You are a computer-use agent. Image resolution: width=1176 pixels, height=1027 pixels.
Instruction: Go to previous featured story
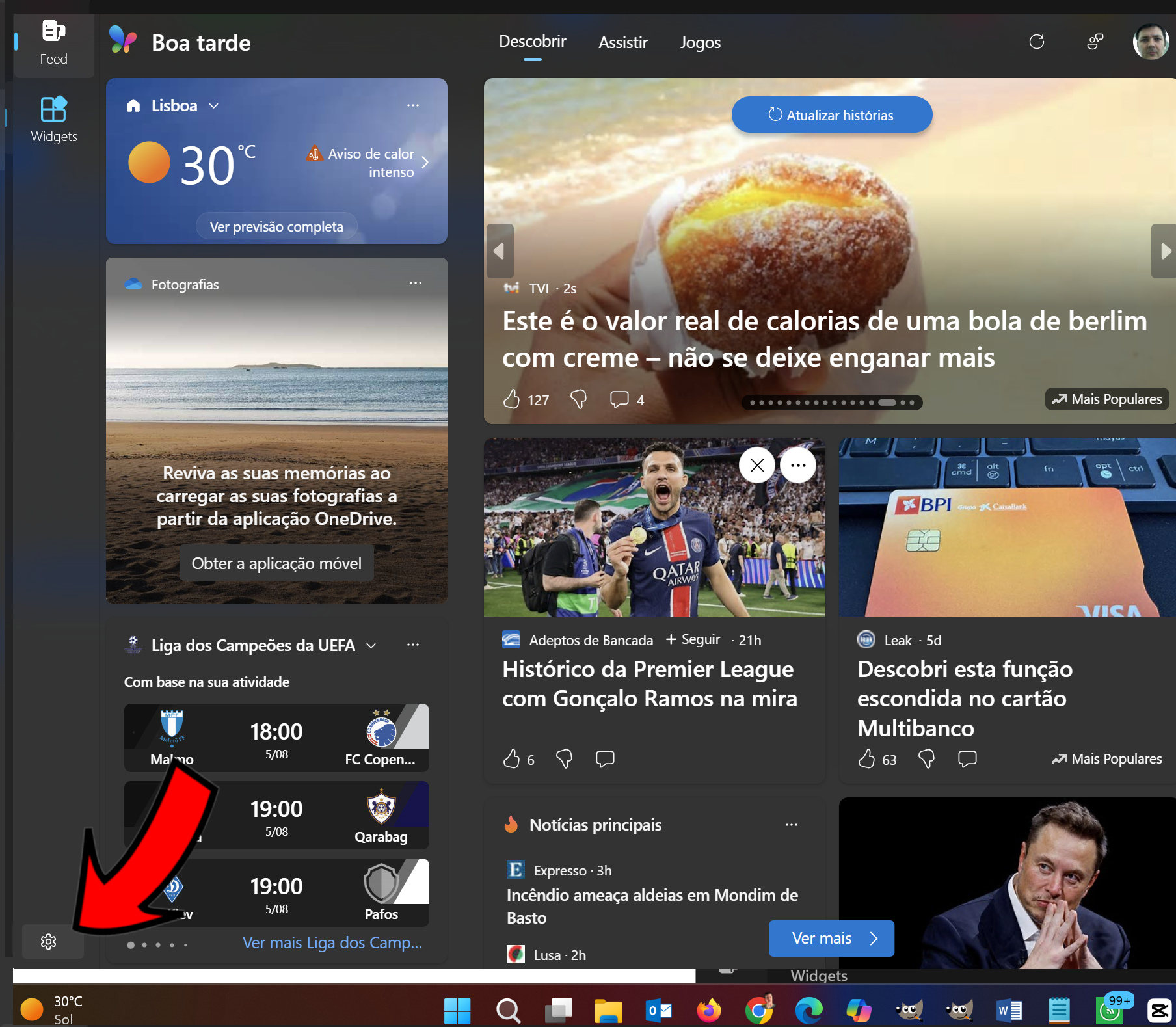point(500,251)
